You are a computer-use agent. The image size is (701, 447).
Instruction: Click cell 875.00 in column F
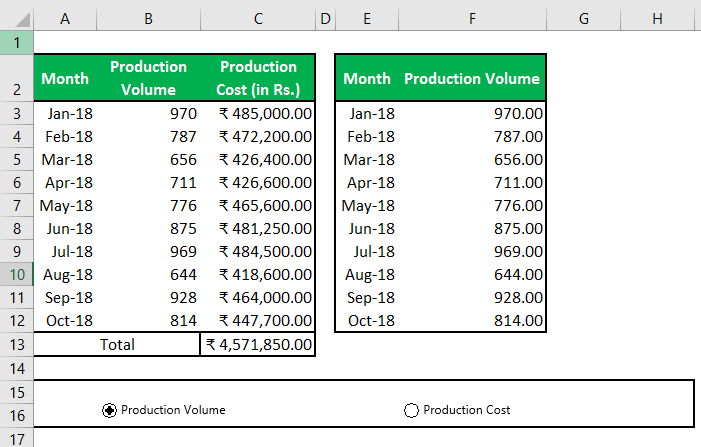point(472,228)
